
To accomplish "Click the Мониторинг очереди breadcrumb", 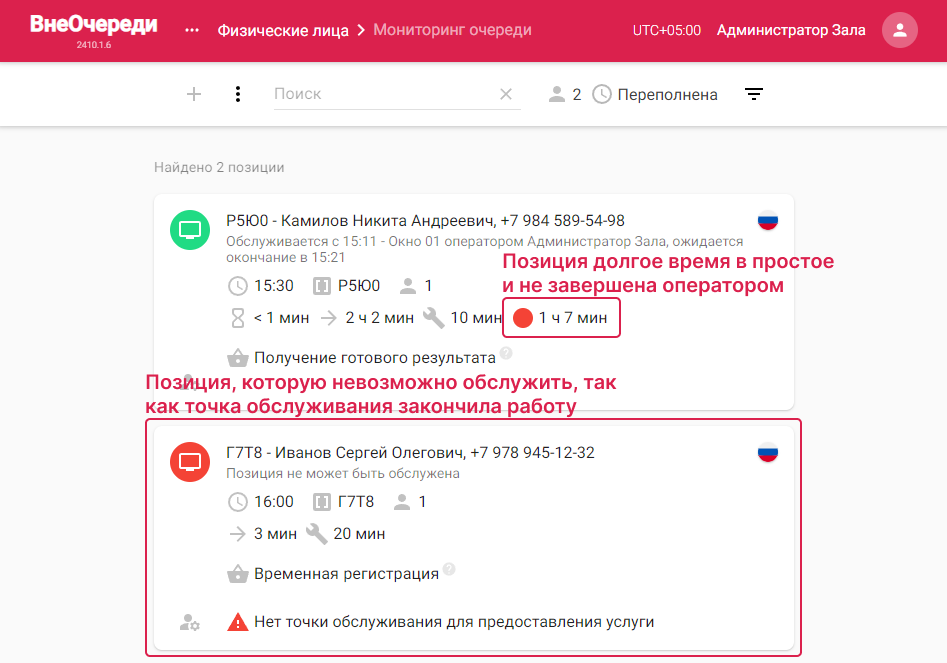I will [452, 30].
